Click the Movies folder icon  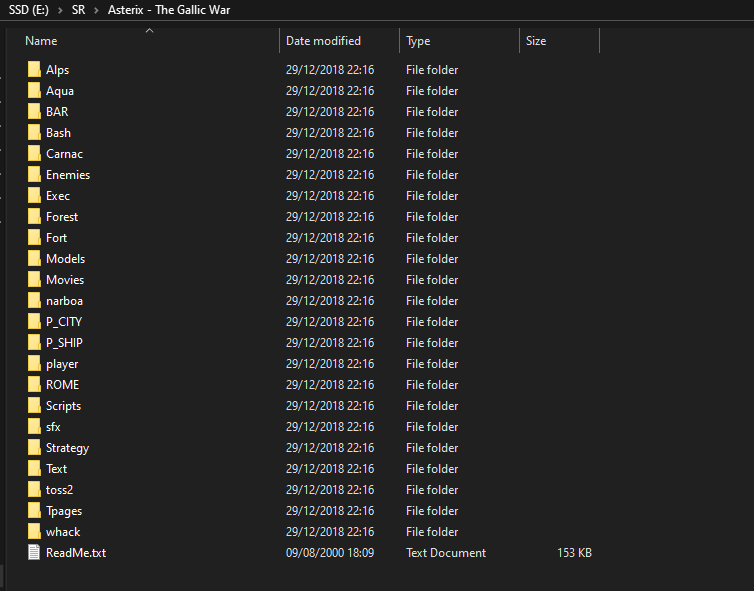pyautogui.click(x=34, y=279)
